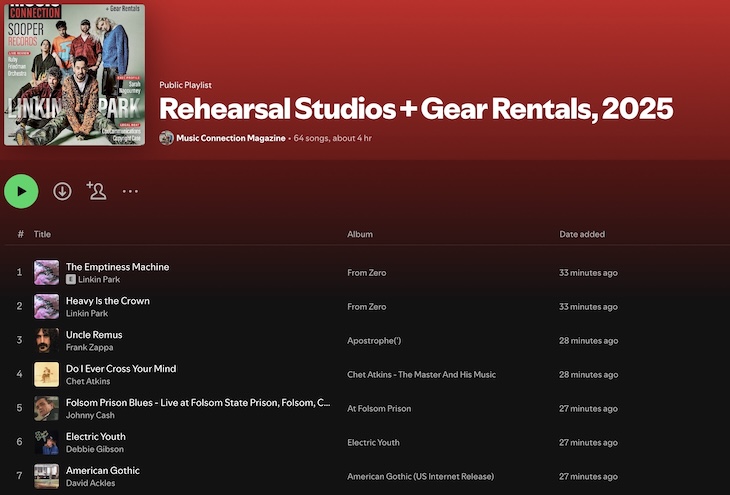The height and width of the screenshot is (495, 730).
Task: Click Uncle Remus album art thumbnail
Action: (x=47, y=340)
